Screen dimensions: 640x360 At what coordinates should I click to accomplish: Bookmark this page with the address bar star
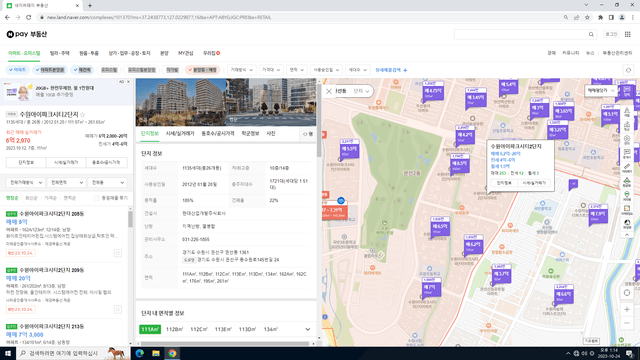pos(587,18)
